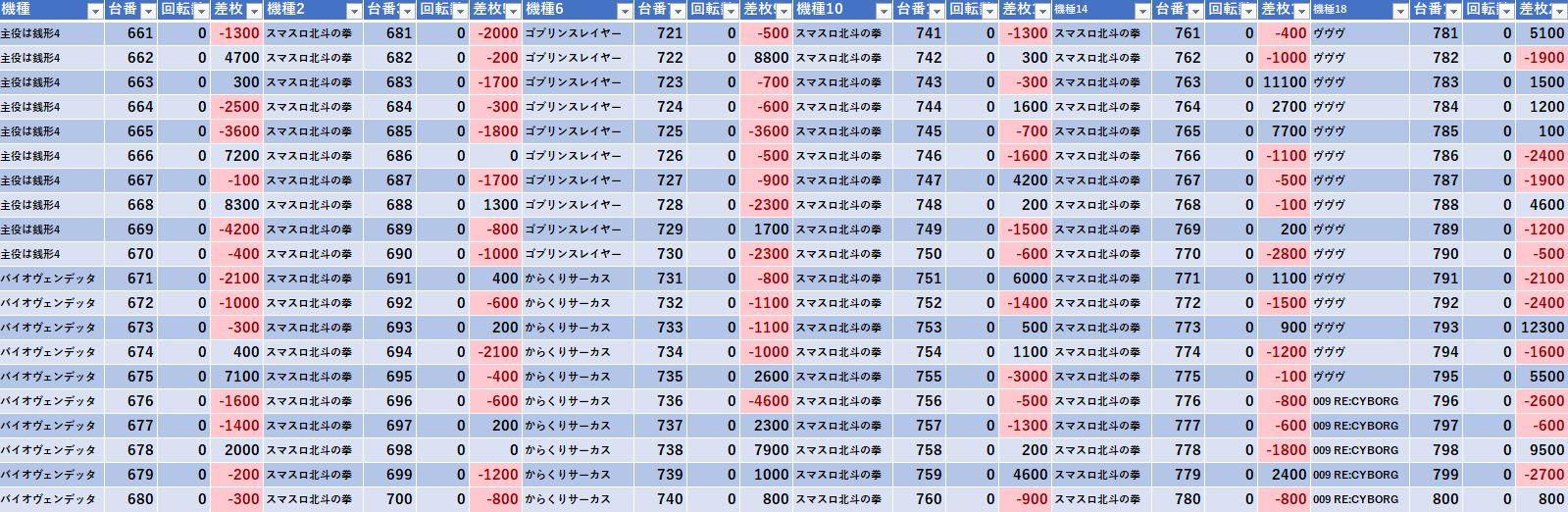Open 台番 filter above machine 681
This screenshot has height=512, width=1568.
pos(407,11)
